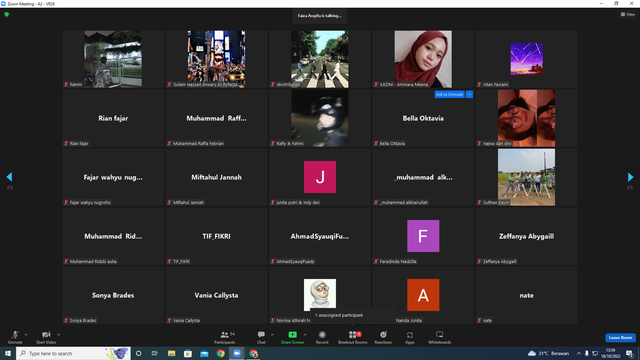Open the notification center icon
This screenshot has width=640, height=360.
629,353
